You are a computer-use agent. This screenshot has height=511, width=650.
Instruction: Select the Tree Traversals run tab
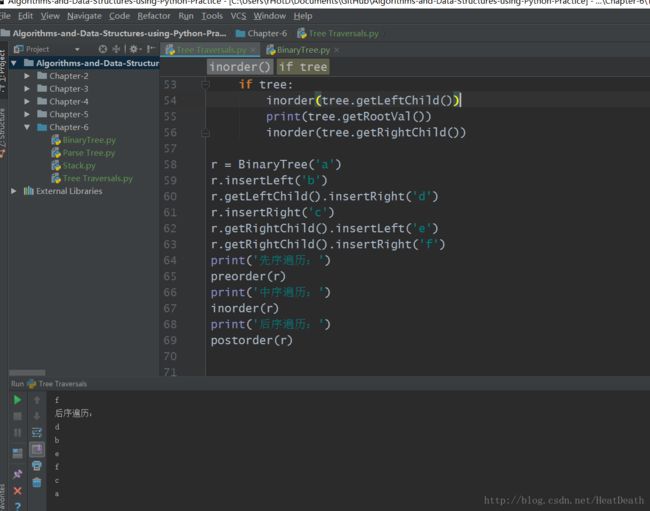pos(57,384)
